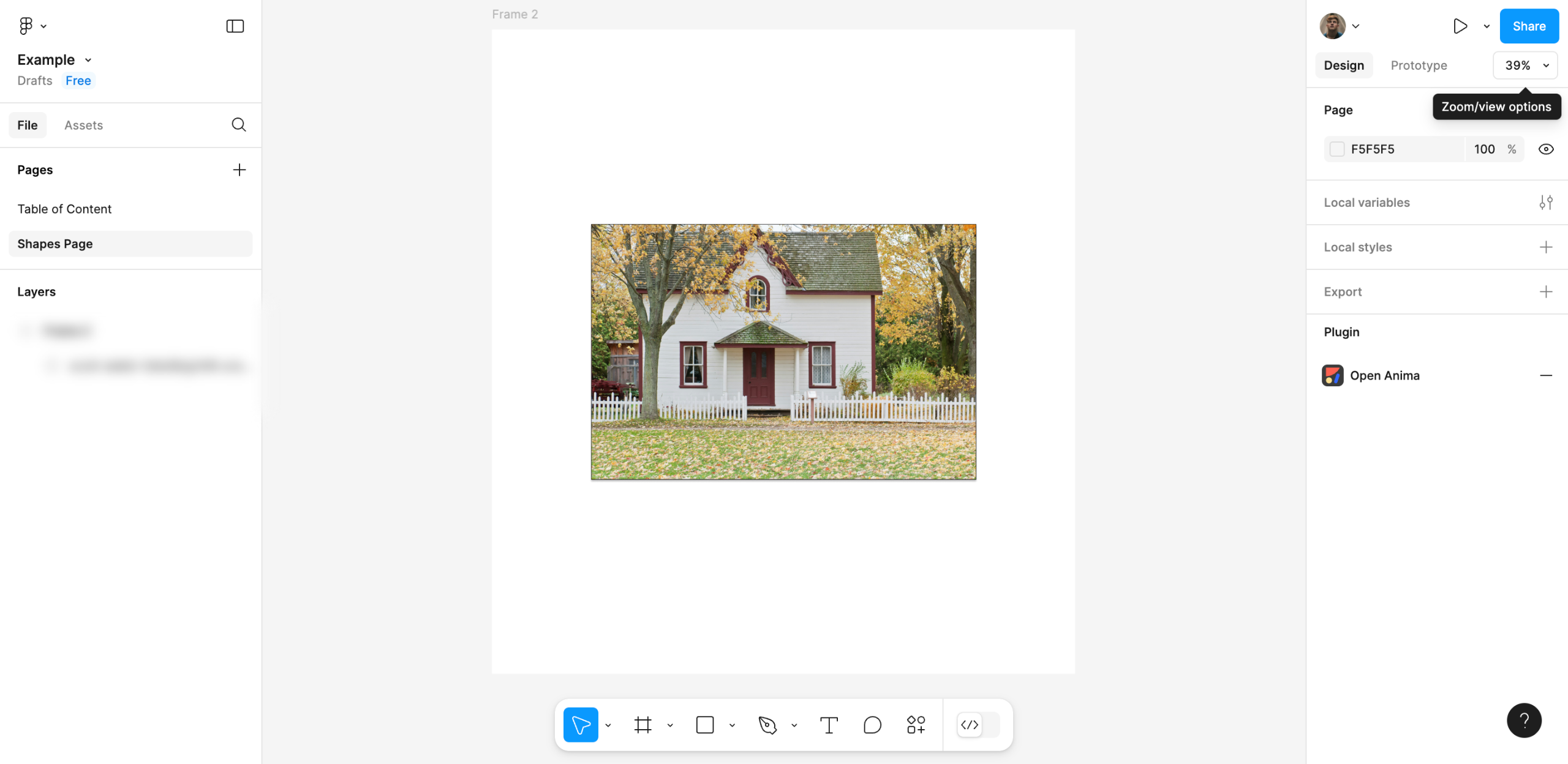The height and width of the screenshot is (764, 1568).
Task: Toggle page background visibility eye
Action: pos(1546,149)
